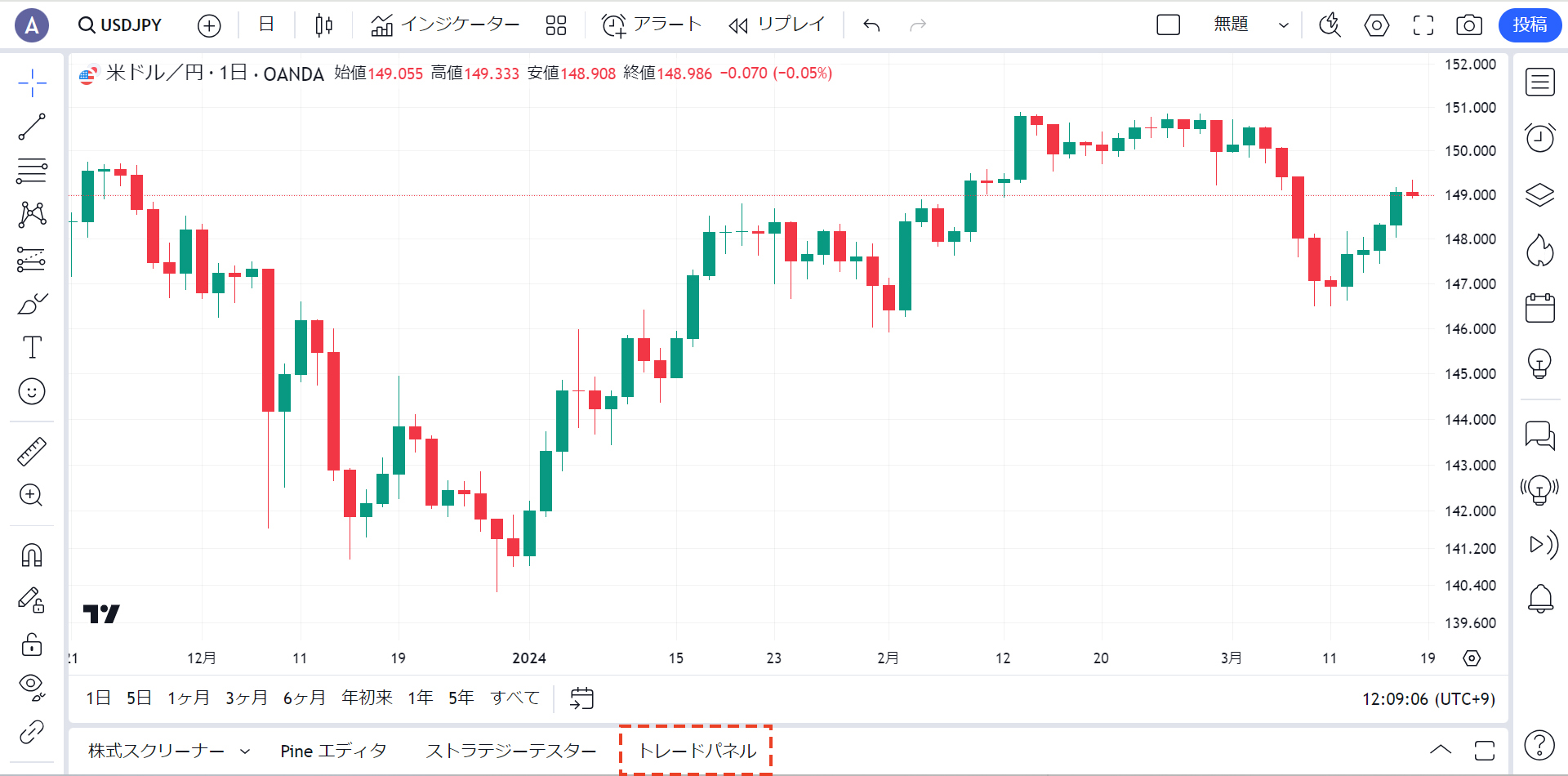This screenshot has width=1568, height=776.
Task: Open the quick search icon
Action: point(1330,25)
